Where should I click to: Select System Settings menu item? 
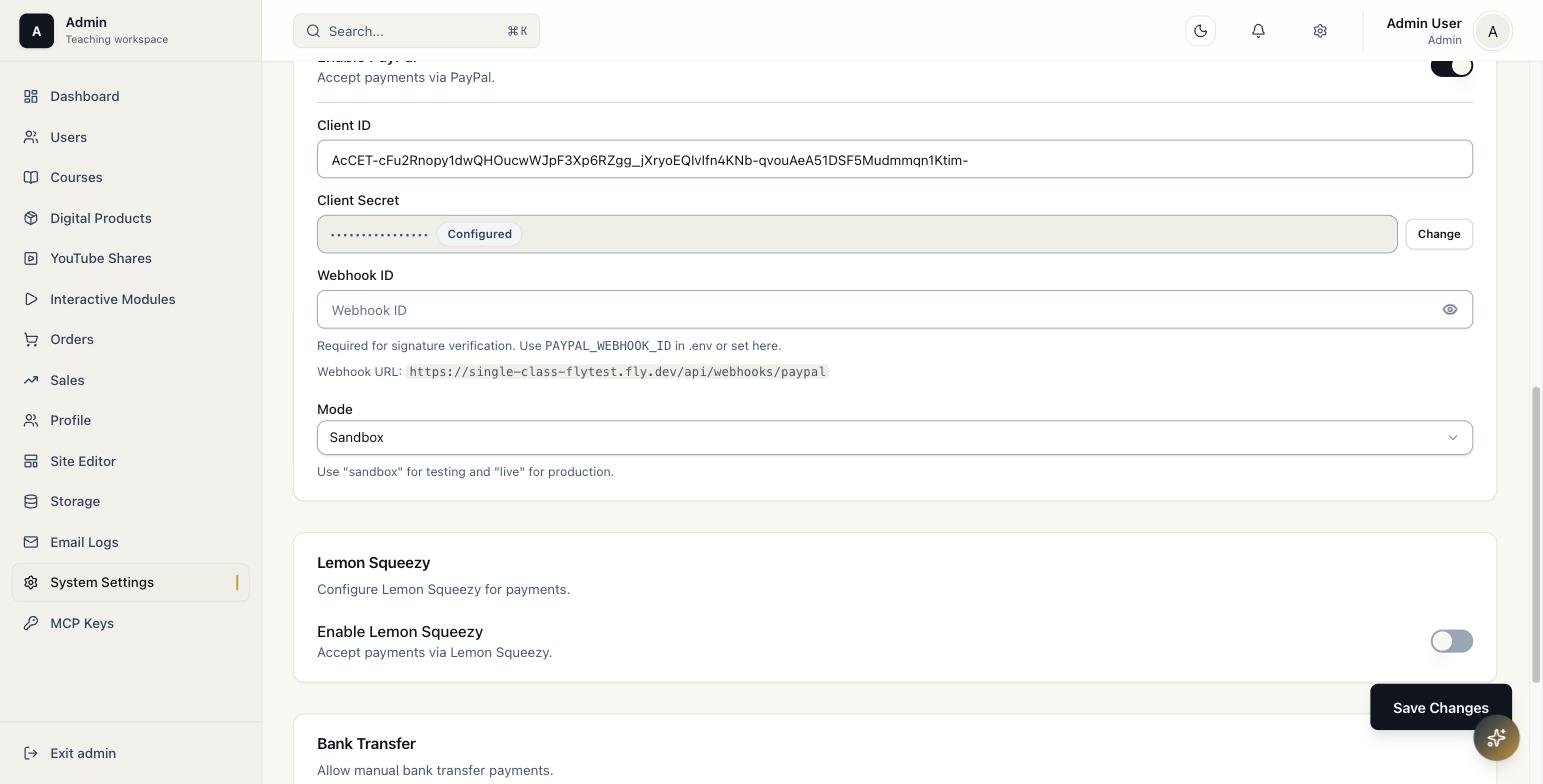130,582
